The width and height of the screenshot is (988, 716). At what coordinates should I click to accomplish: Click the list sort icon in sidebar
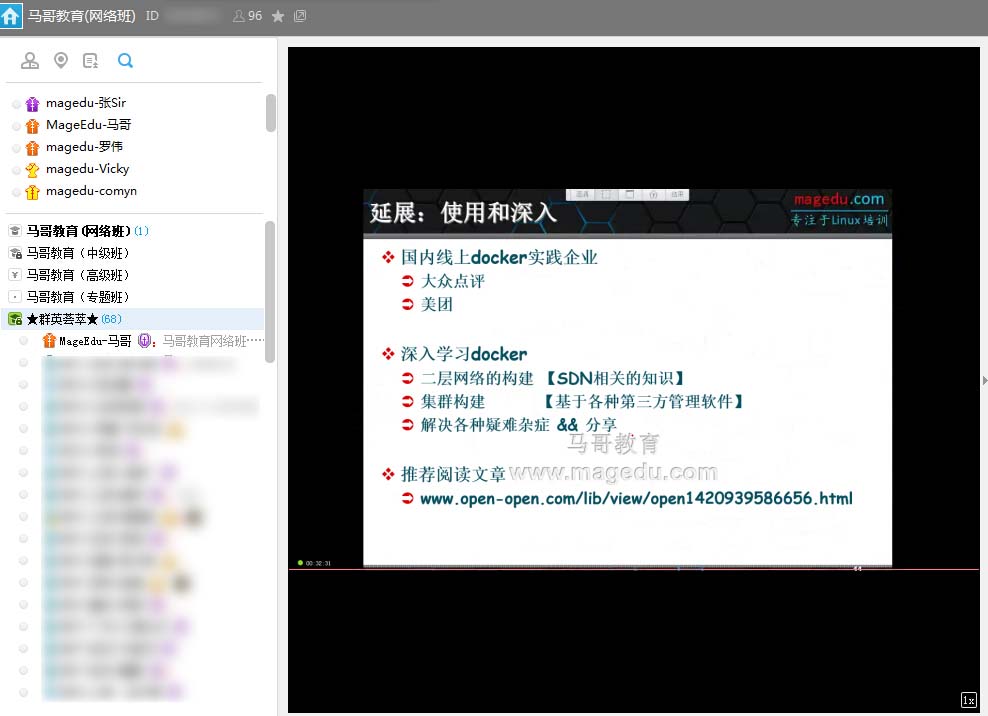click(x=91, y=61)
